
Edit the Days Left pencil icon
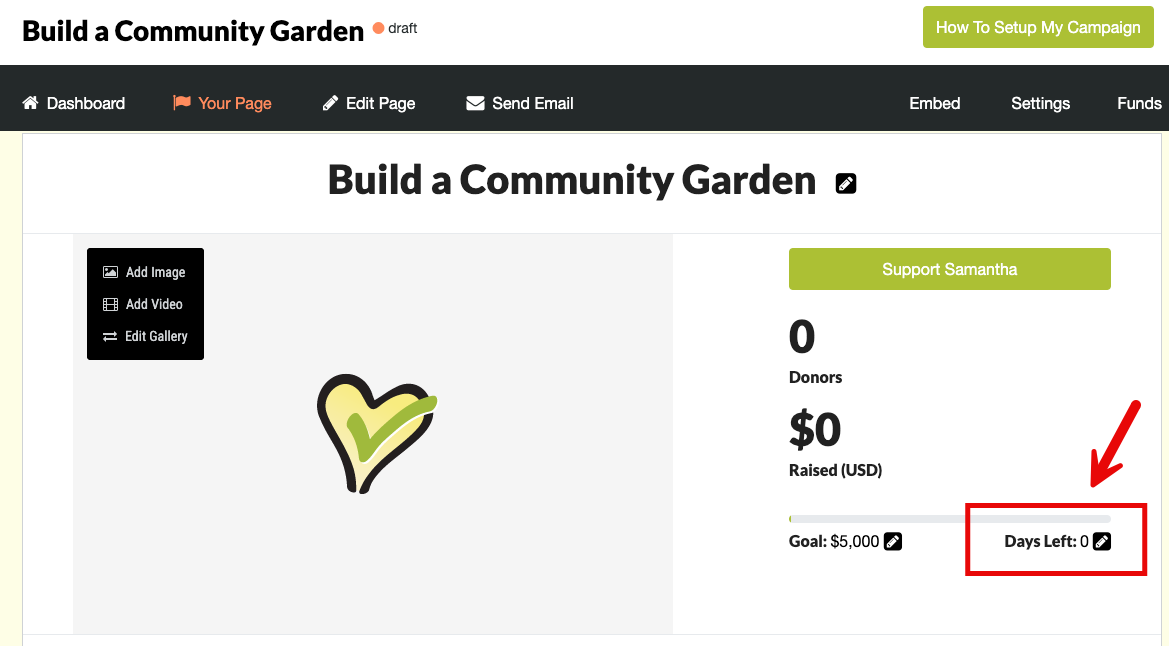click(x=1102, y=542)
